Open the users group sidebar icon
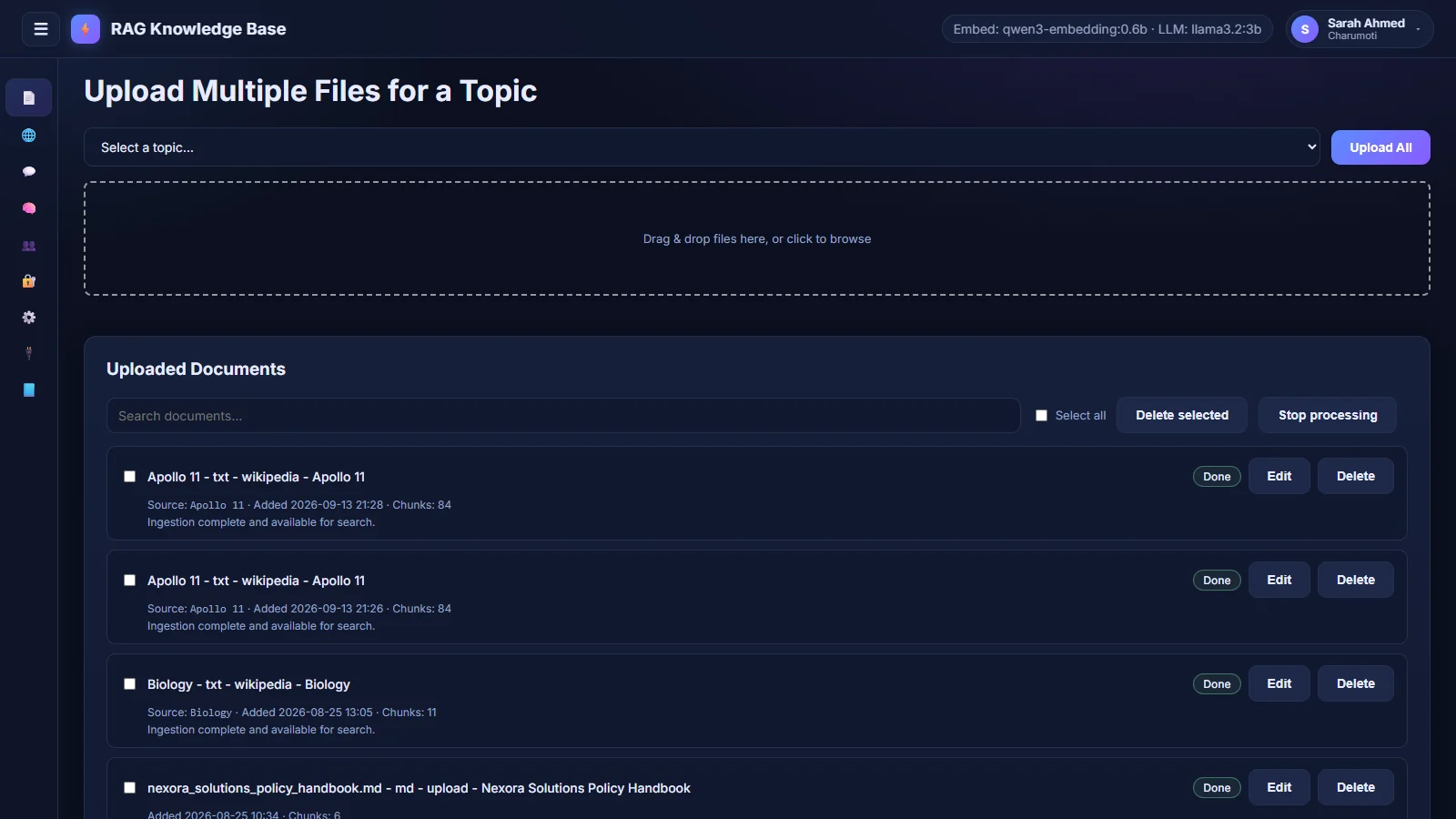Viewport: 1456px width, 819px height. (x=29, y=246)
